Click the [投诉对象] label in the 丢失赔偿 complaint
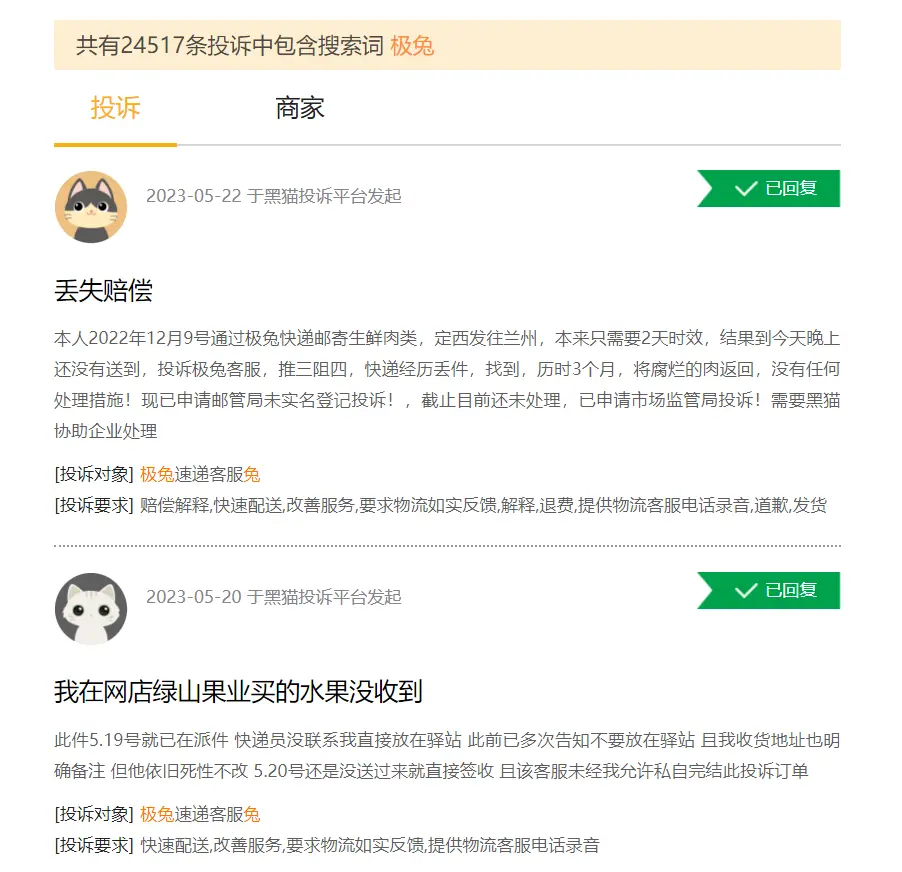 pos(94,475)
